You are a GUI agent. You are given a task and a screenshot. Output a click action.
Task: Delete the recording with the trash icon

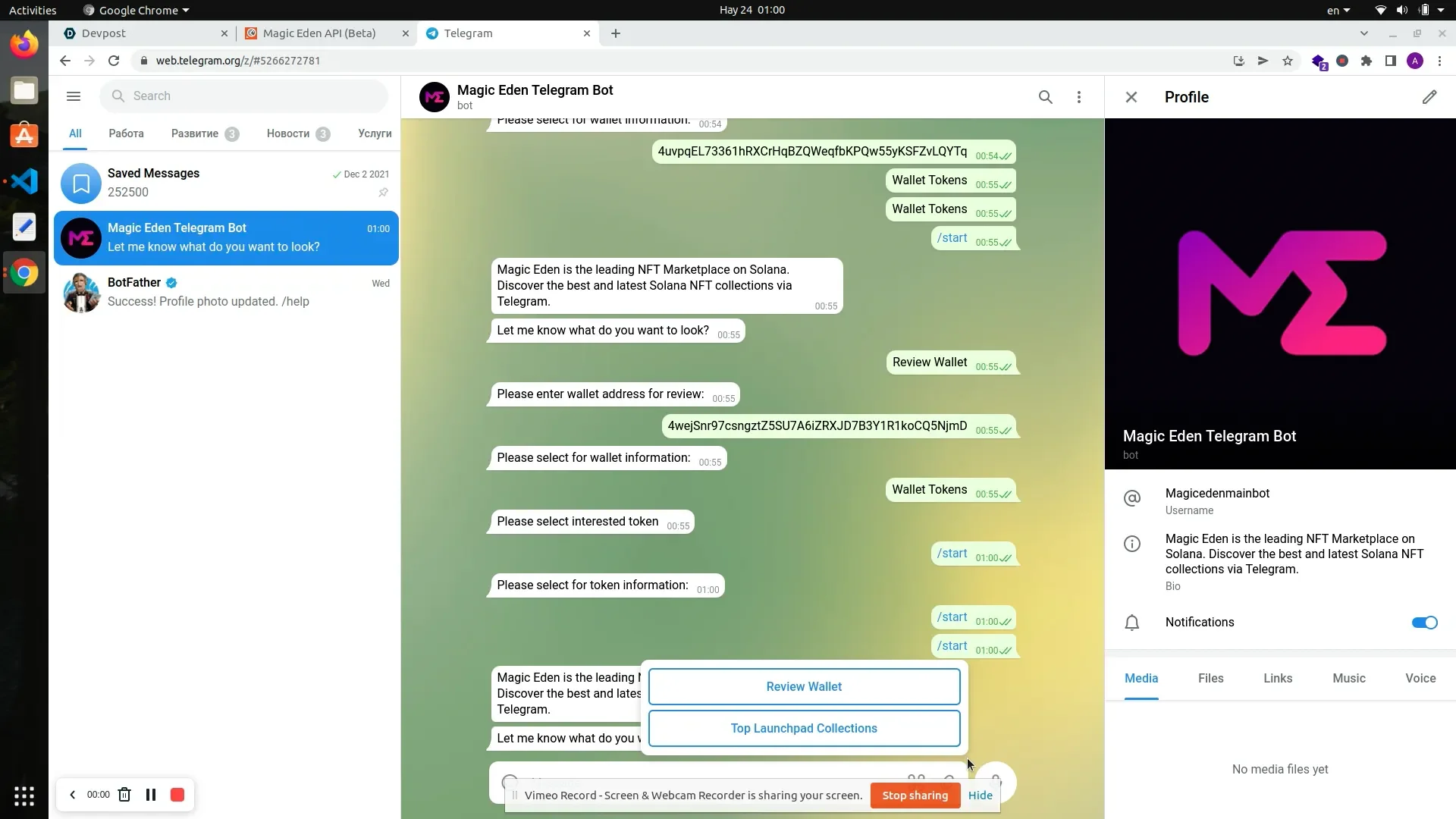(124, 794)
